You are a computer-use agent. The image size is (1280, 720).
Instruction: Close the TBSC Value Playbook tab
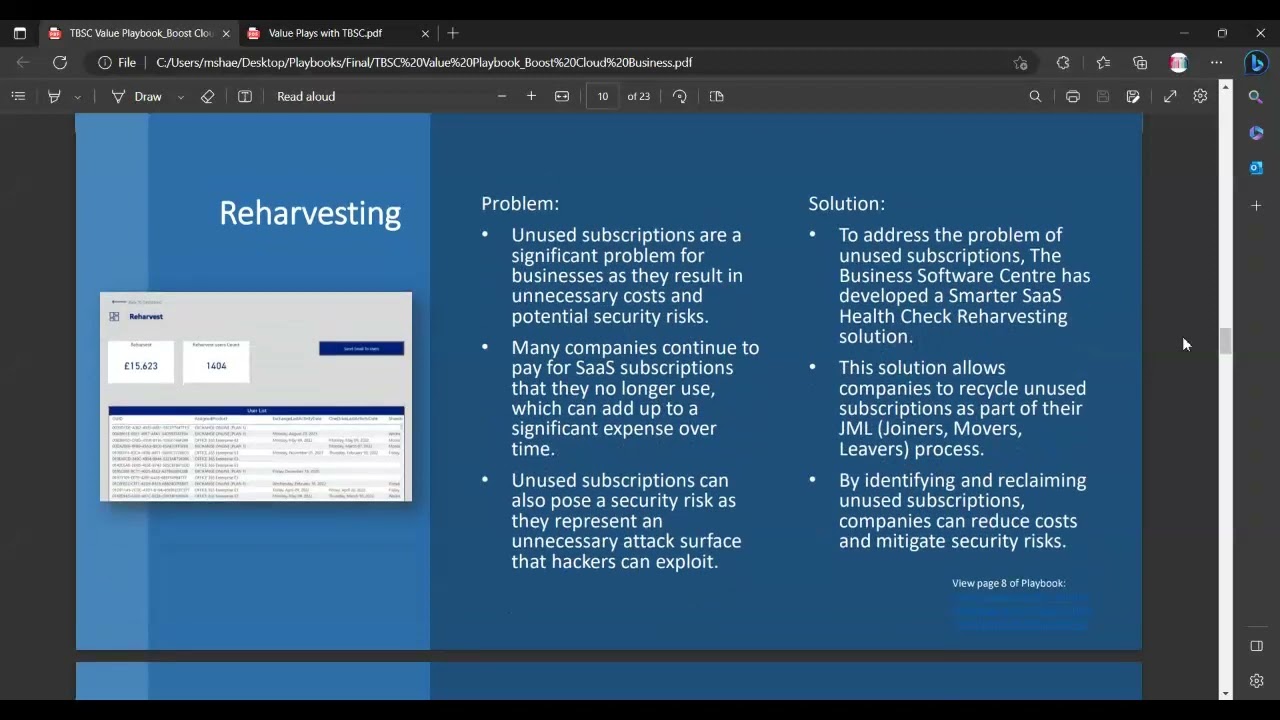[226, 33]
